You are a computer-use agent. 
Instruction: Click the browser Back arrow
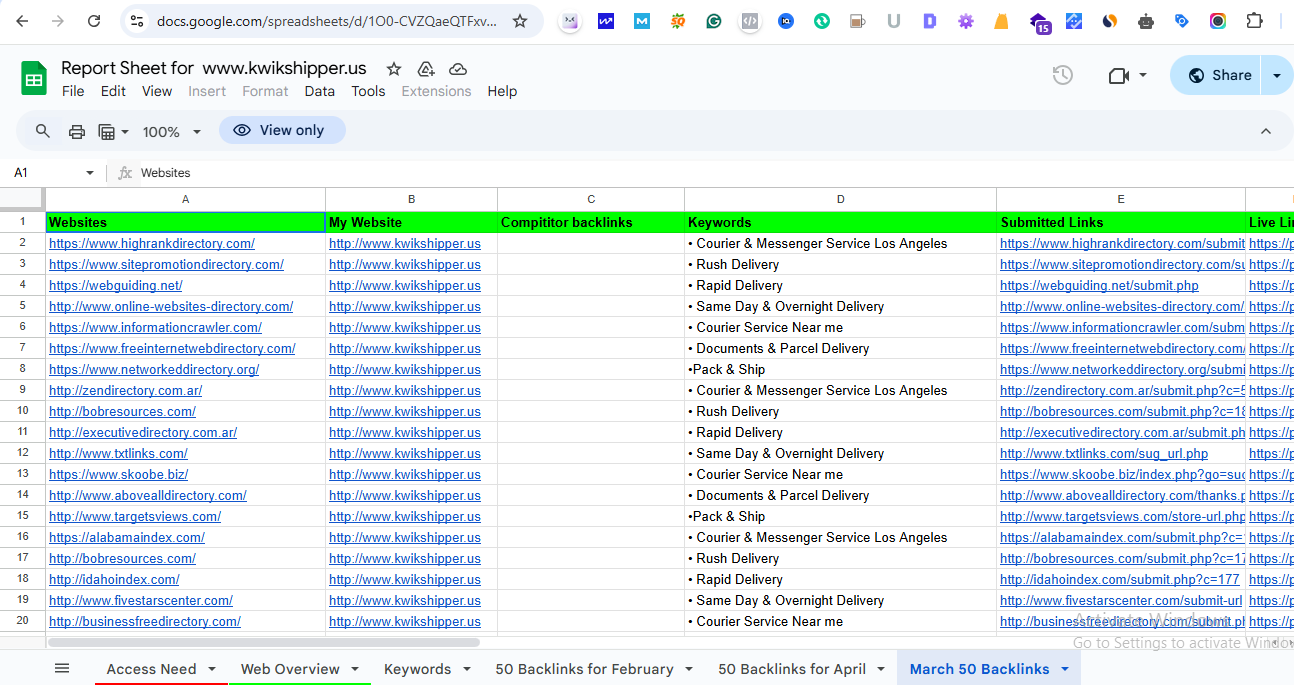22,21
